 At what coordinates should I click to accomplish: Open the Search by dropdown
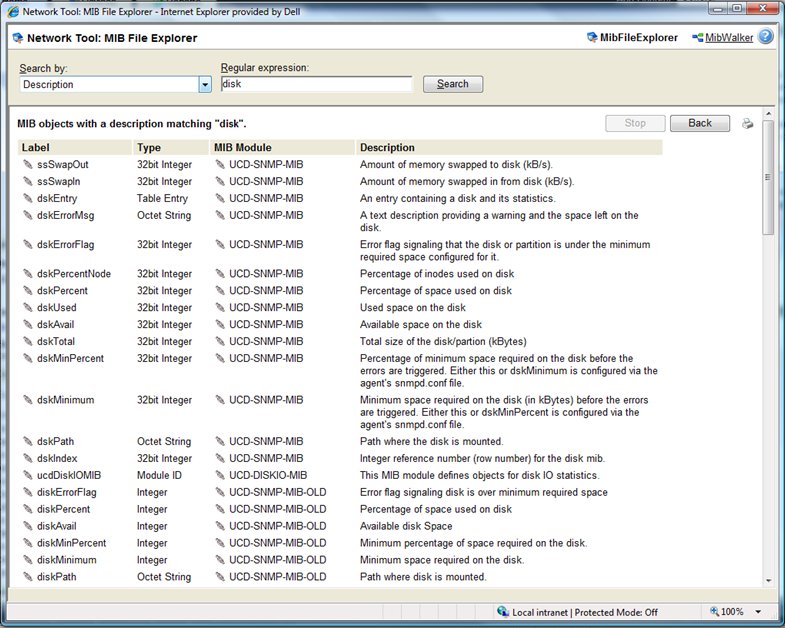(x=205, y=85)
